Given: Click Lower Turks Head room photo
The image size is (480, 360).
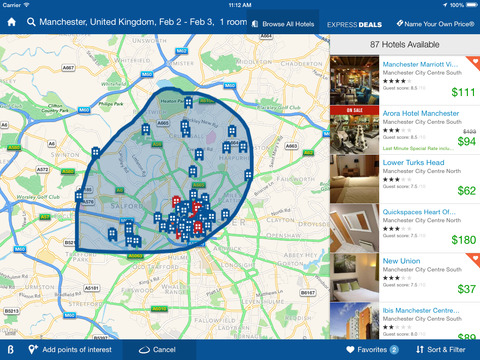Looking at the screenshot, I should pyautogui.click(x=355, y=179).
